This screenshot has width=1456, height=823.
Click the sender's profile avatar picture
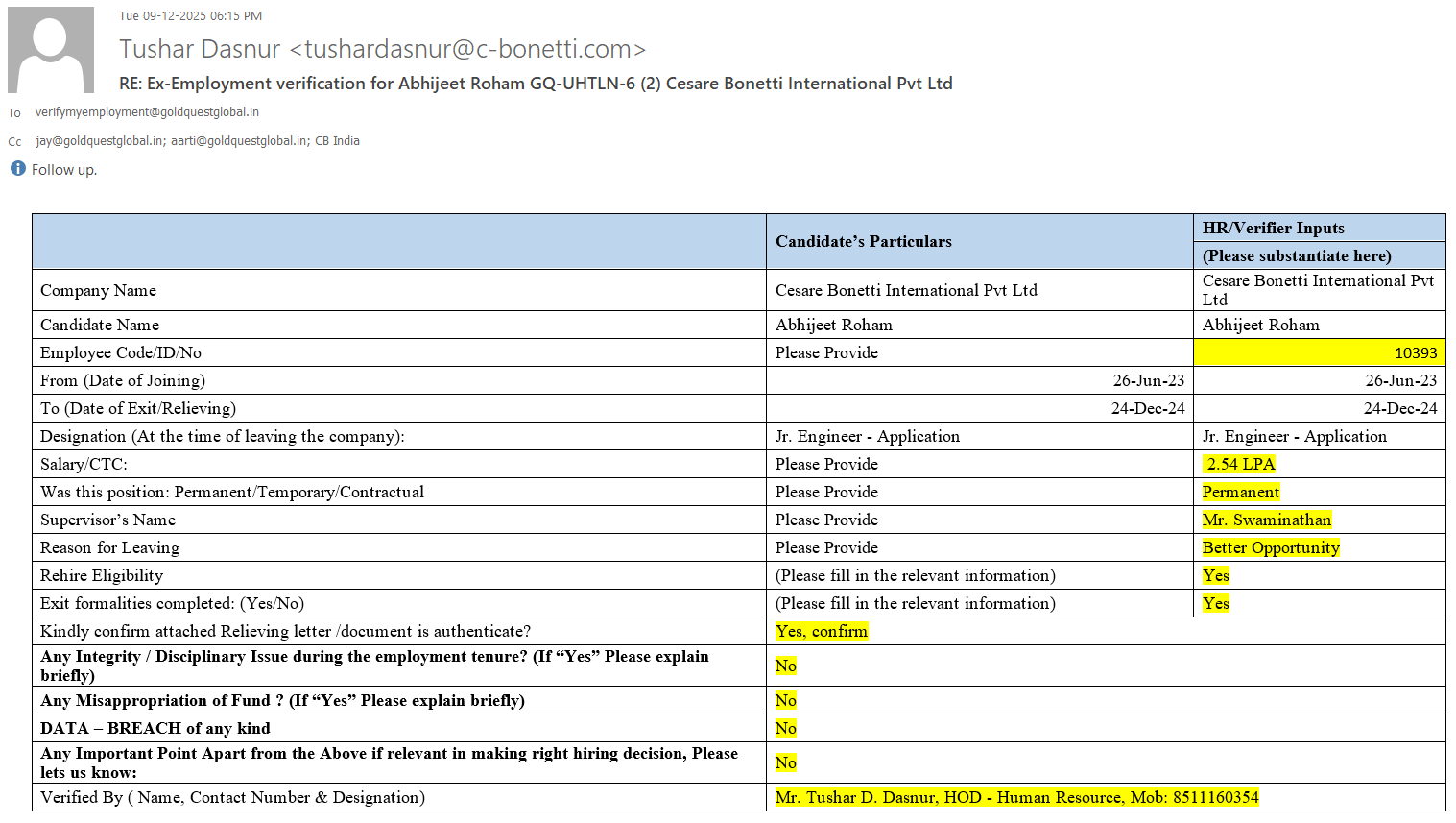51,50
